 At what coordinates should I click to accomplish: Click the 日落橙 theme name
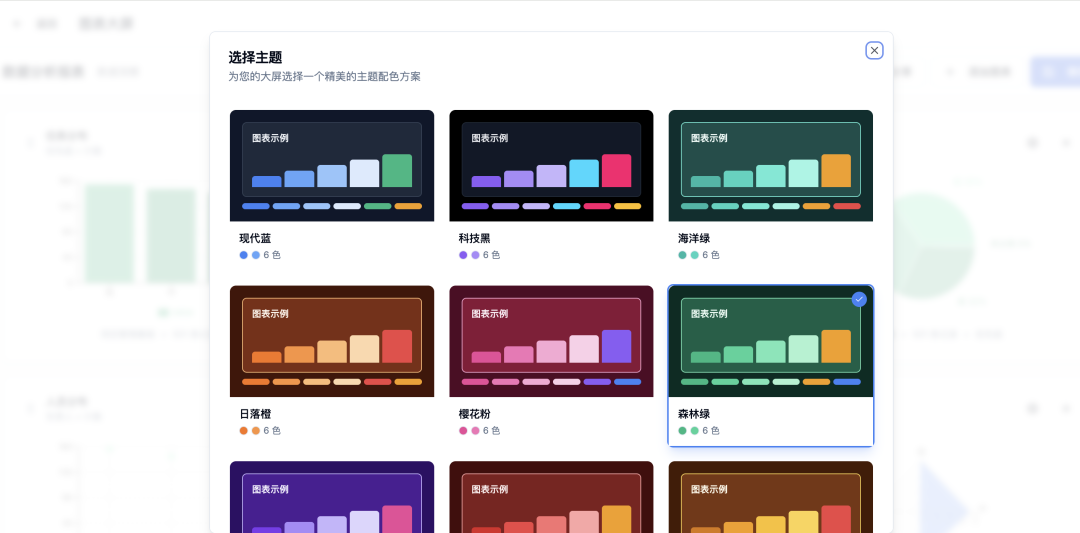point(256,414)
